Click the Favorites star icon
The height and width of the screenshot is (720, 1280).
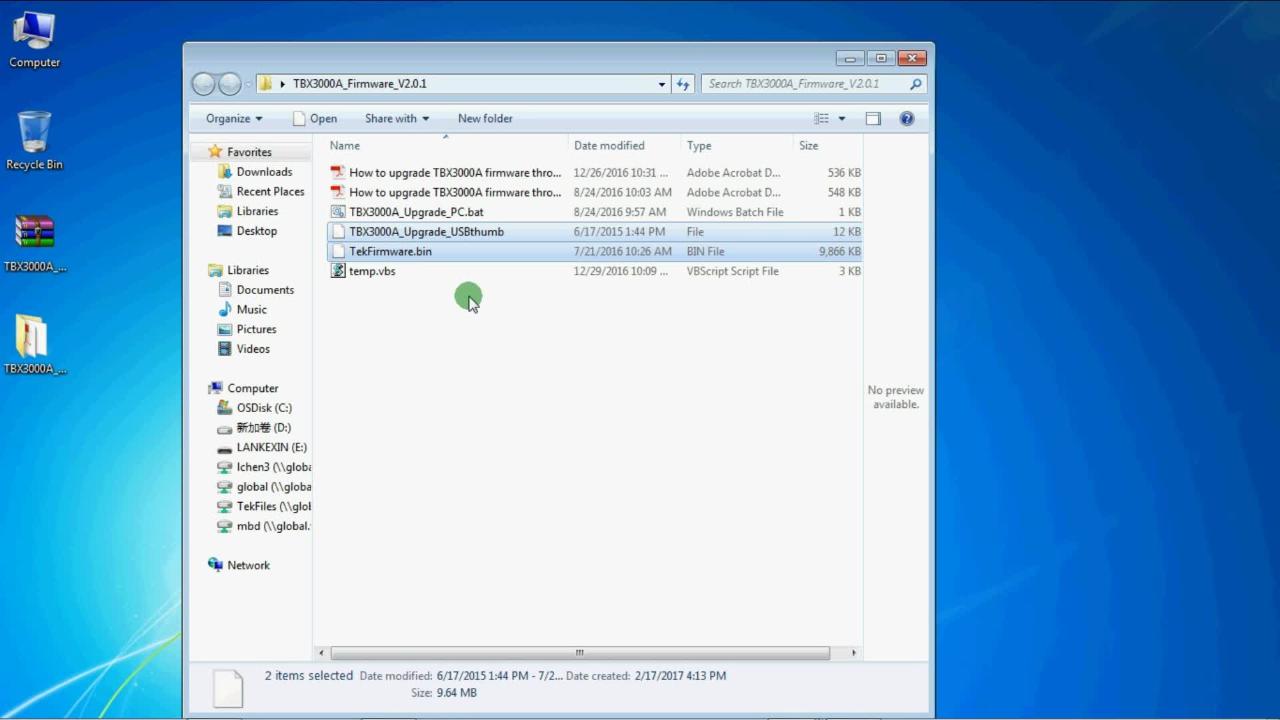[215, 152]
